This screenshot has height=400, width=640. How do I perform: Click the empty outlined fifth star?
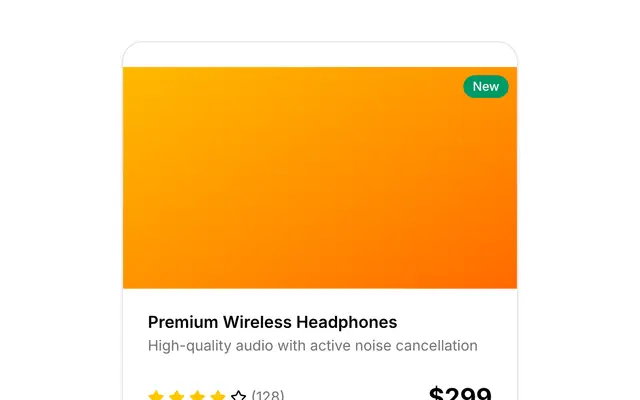(x=238, y=396)
